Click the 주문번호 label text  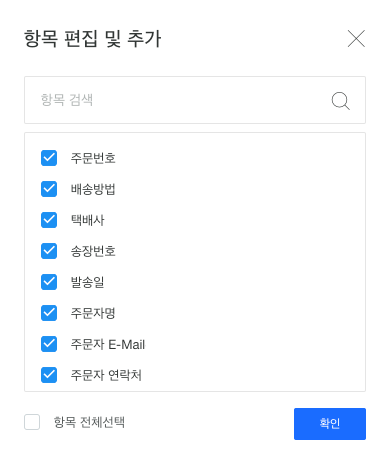tap(93, 158)
